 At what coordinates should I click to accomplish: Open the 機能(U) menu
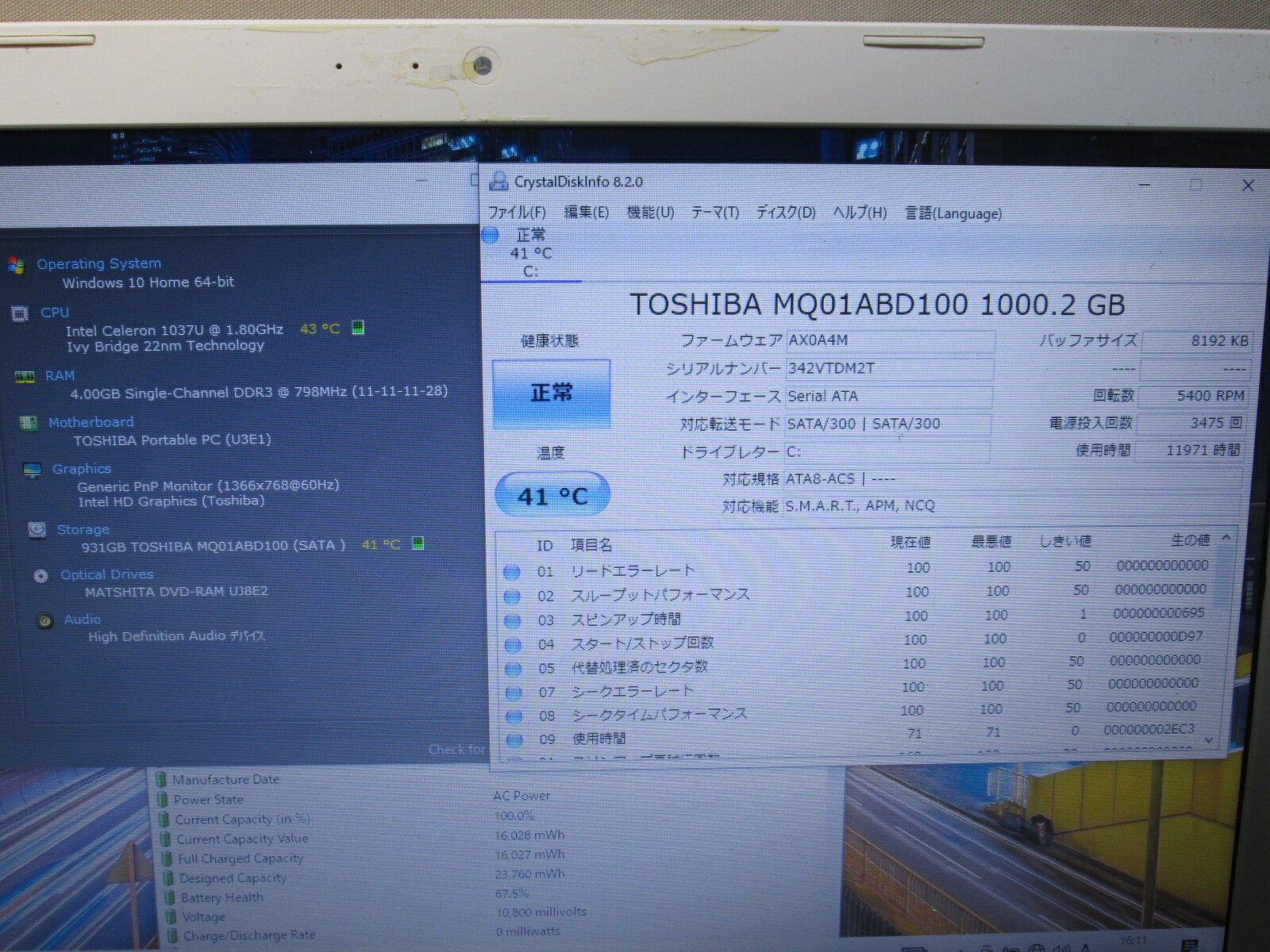point(650,213)
